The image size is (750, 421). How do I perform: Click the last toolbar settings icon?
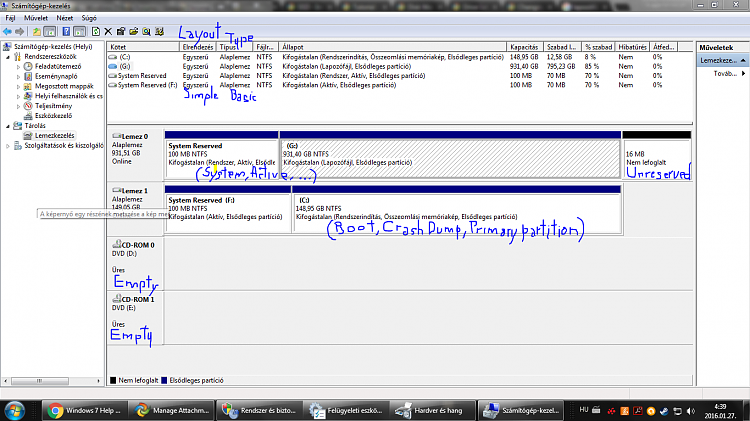(x=159, y=32)
